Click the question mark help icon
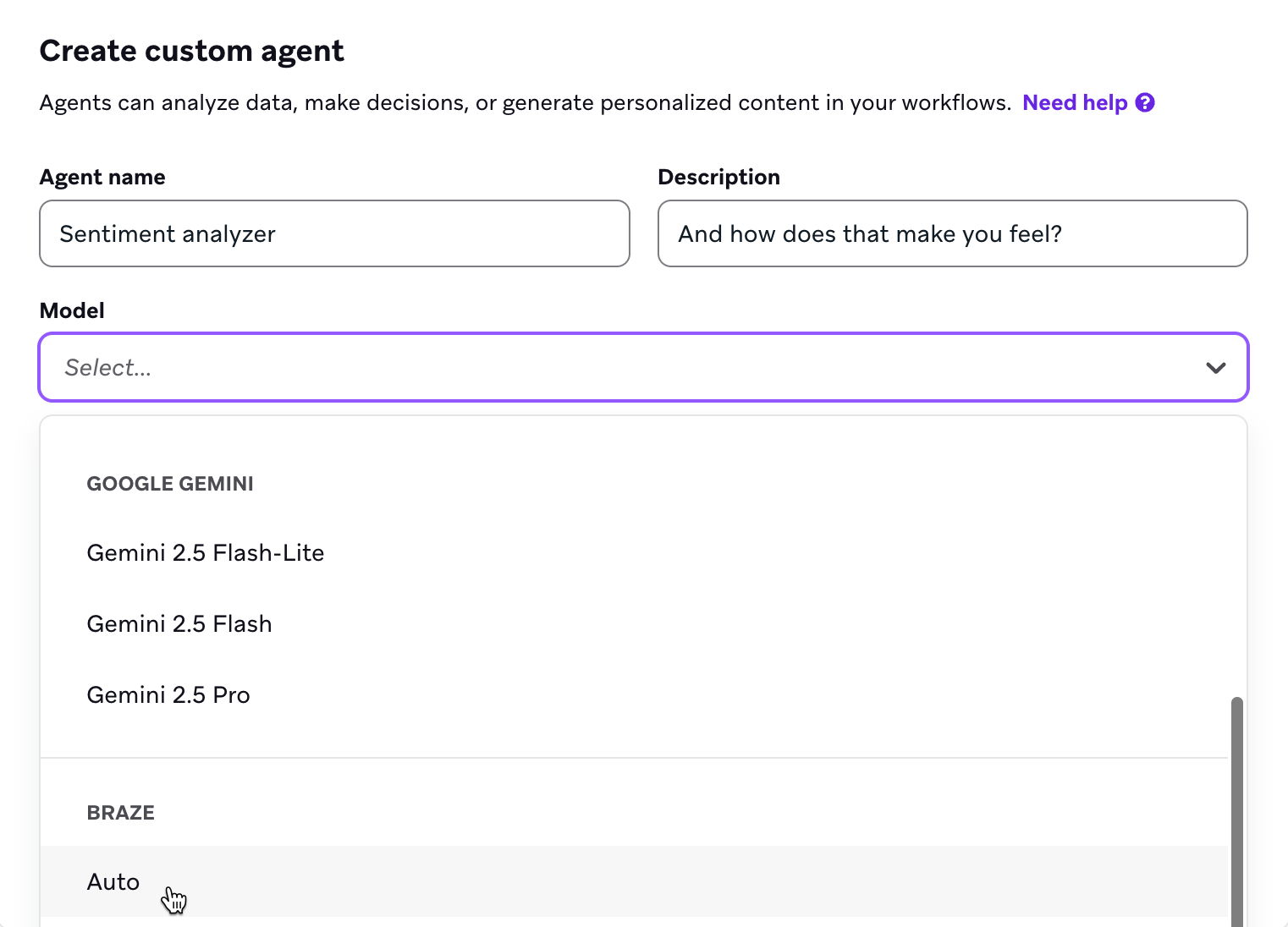1288x927 pixels. click(x=1145, y=103)
